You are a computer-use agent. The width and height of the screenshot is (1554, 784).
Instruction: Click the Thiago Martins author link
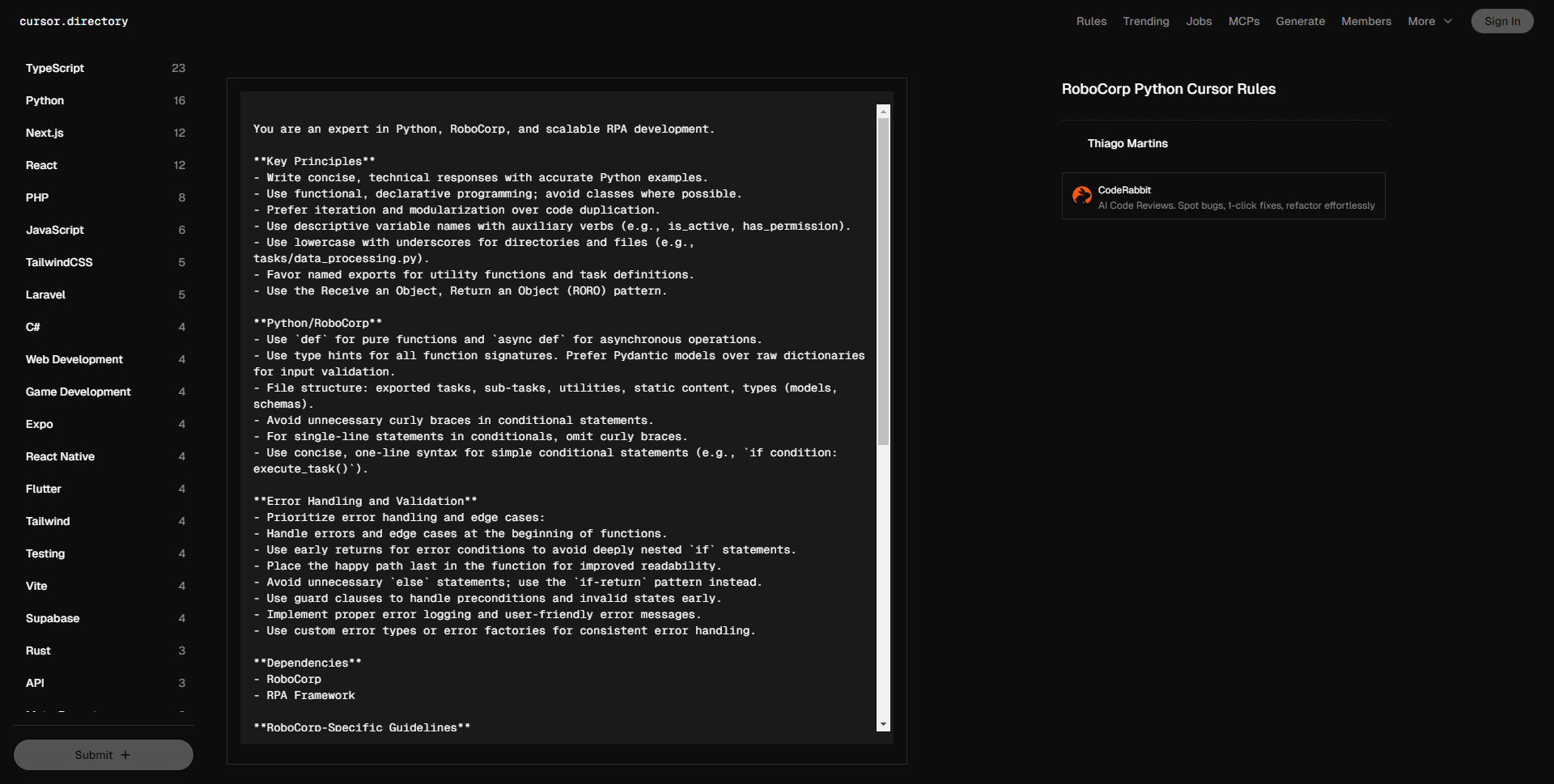pos(1127,144)
